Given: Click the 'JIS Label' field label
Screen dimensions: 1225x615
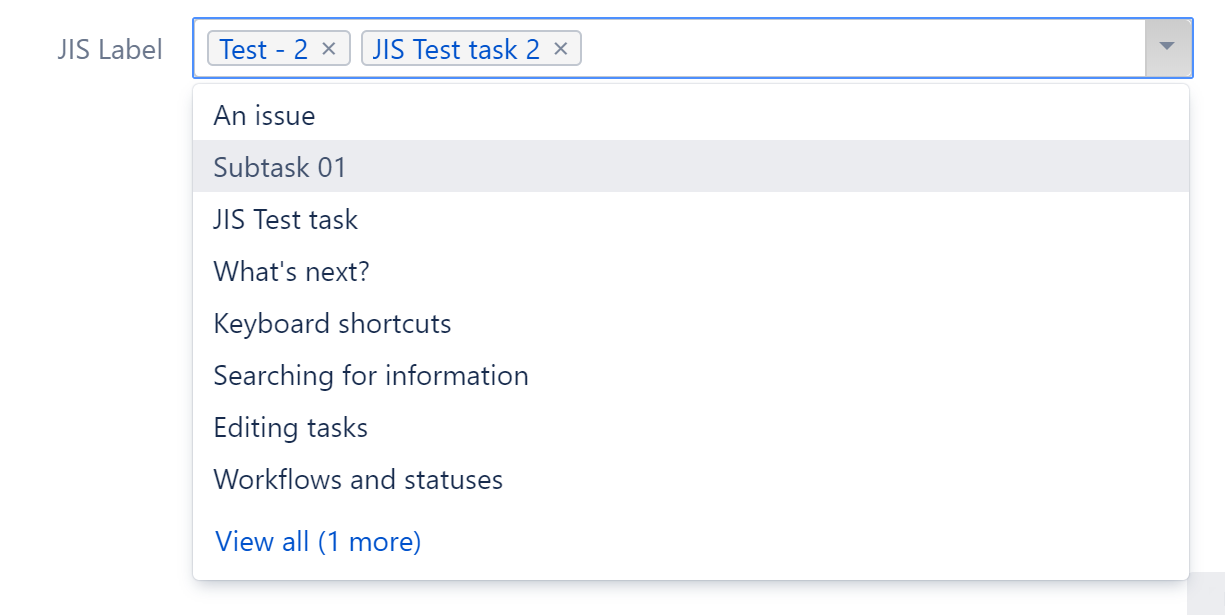Looking at the screenshot, I should 110,49.
